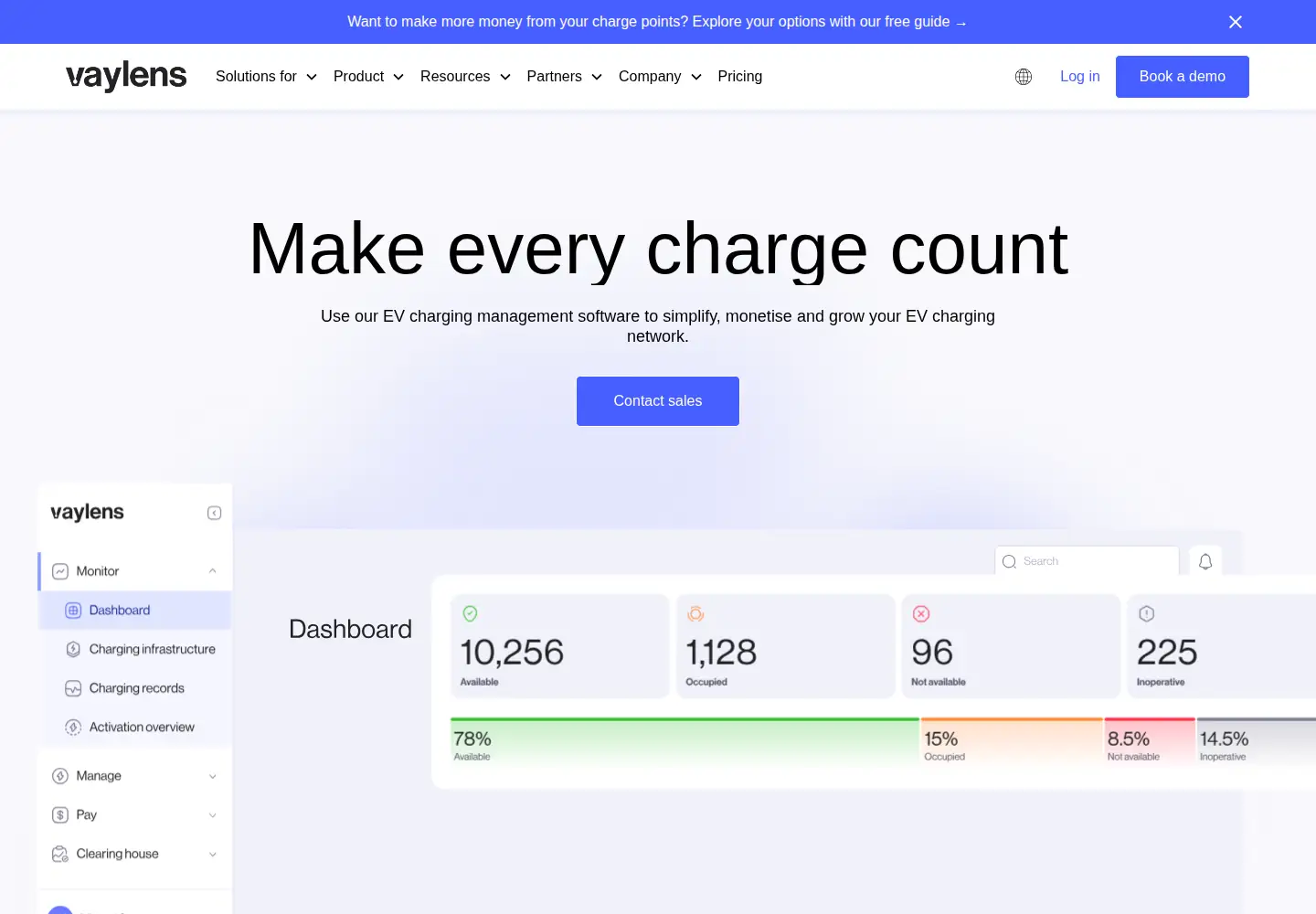This screenshot has height=914, width=1316.
Task: Click the Pay dollar icon
Action: tap(60, 815)
